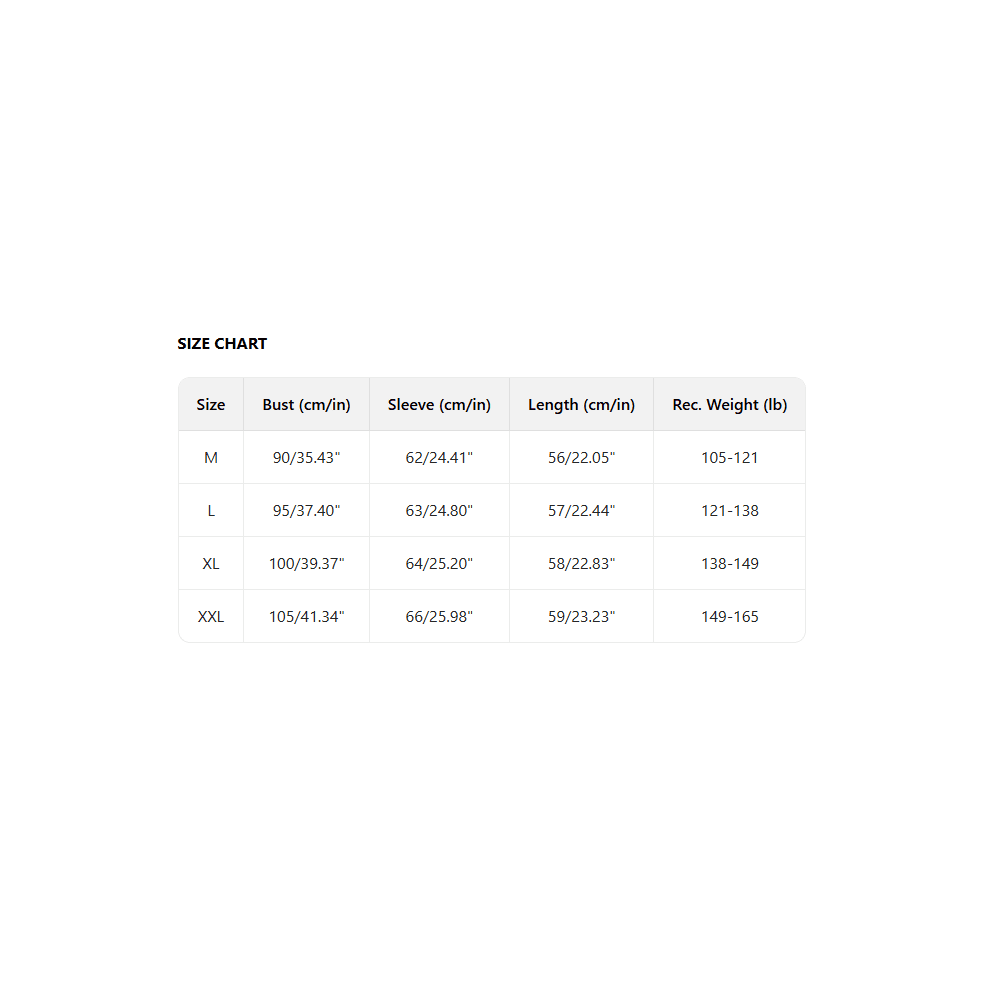Select the Bust (cm/in) column header

click(306, 405)
